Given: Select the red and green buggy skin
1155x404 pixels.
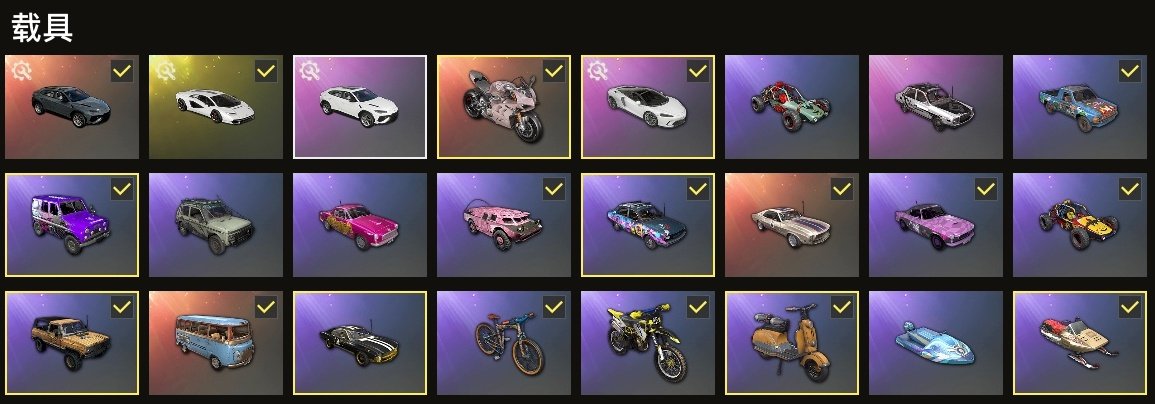Looking at the screenshot, I should point(792,107).
